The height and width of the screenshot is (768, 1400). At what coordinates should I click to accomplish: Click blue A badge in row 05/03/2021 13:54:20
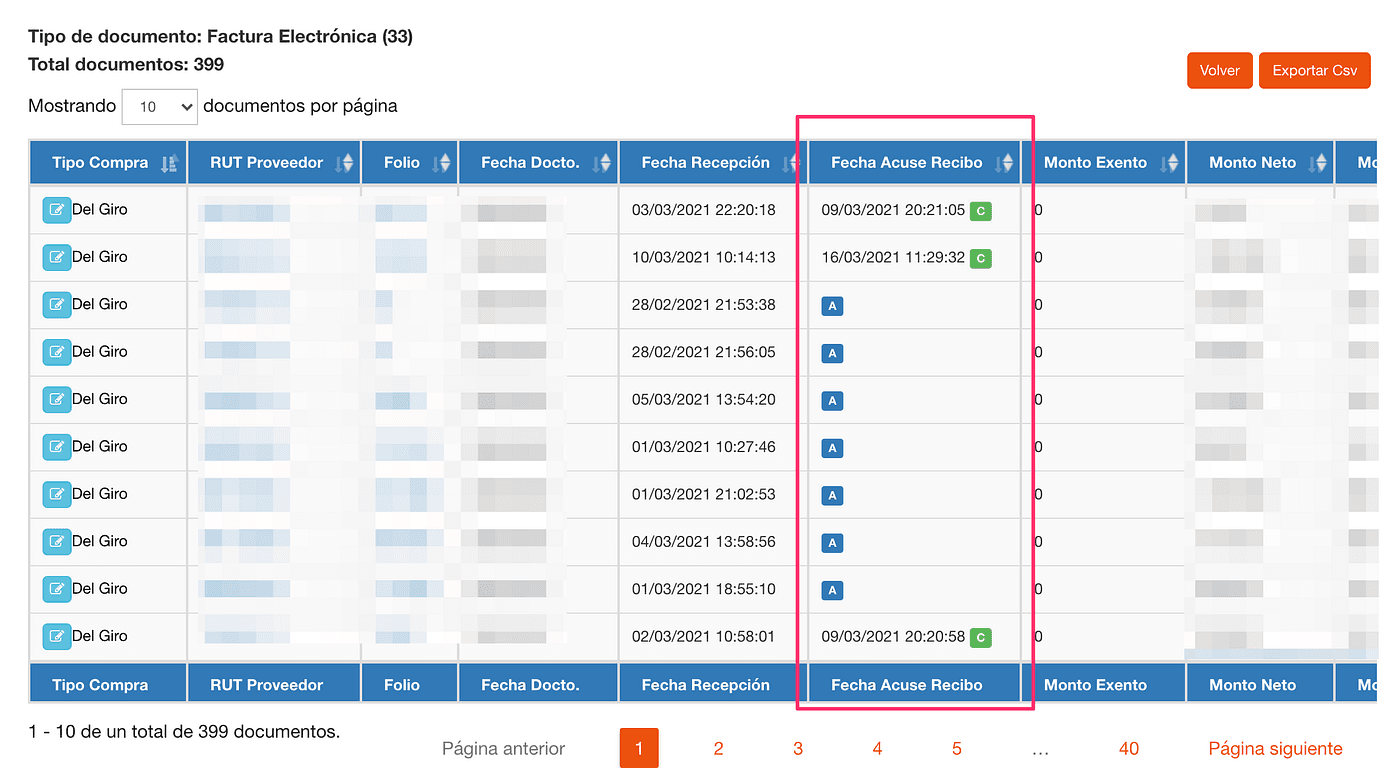pos(832,400)
